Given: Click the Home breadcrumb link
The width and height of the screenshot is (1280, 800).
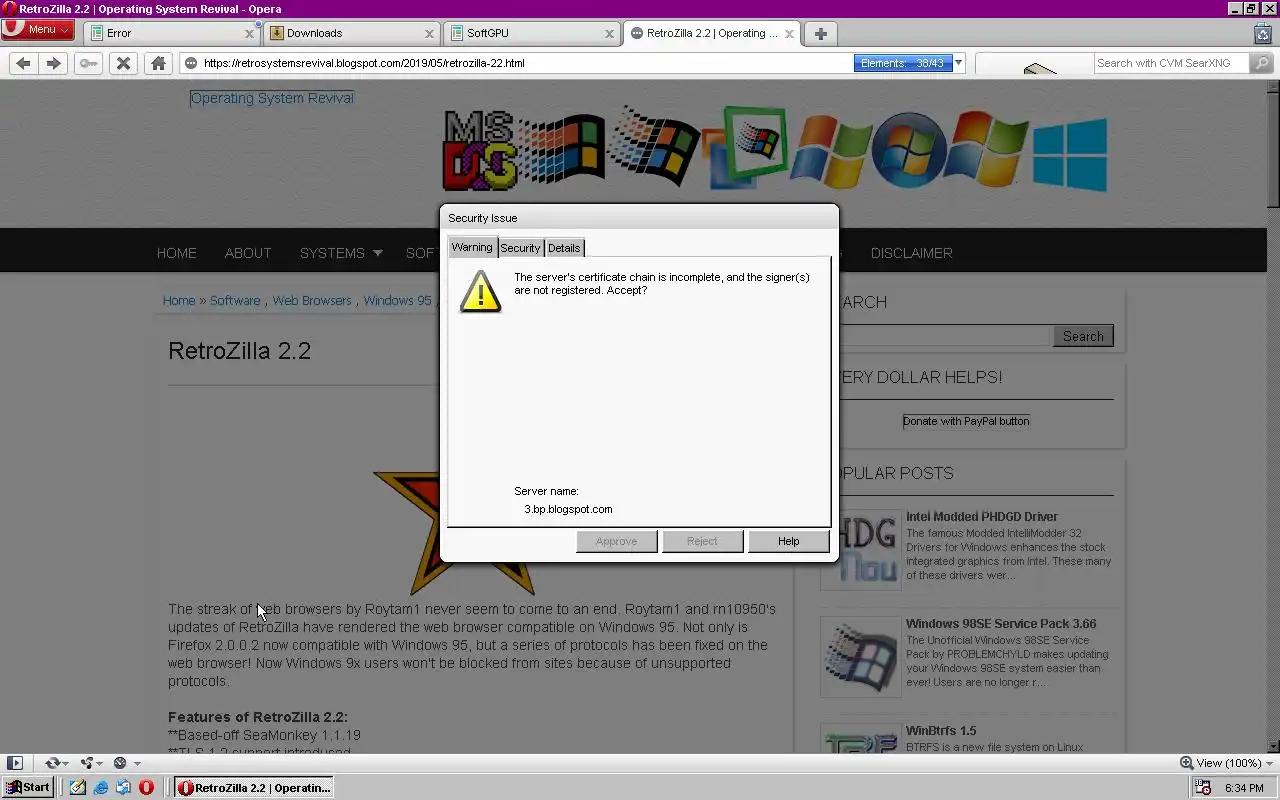Looking at the screenshot, I should coord(179,300).
